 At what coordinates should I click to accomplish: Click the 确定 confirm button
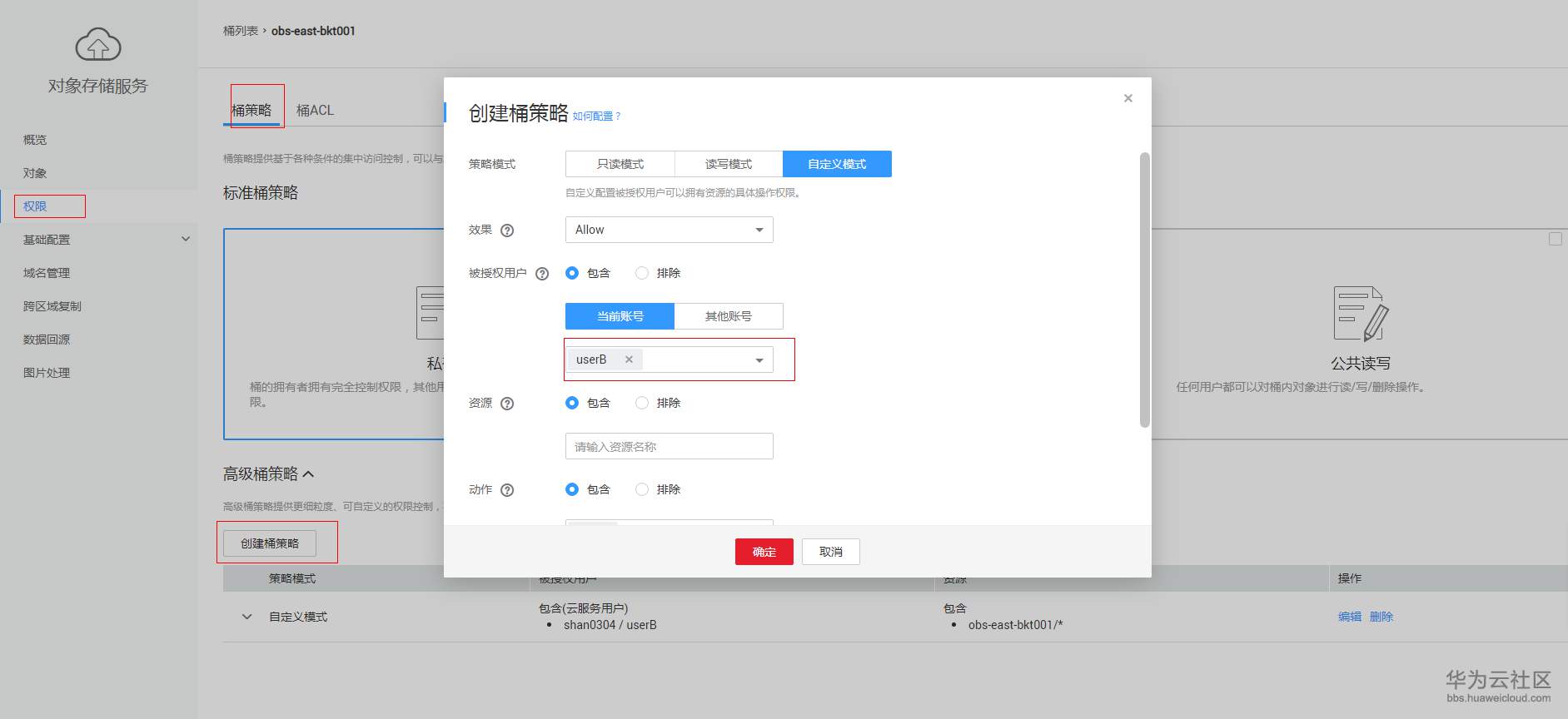[x=764, y=552]
